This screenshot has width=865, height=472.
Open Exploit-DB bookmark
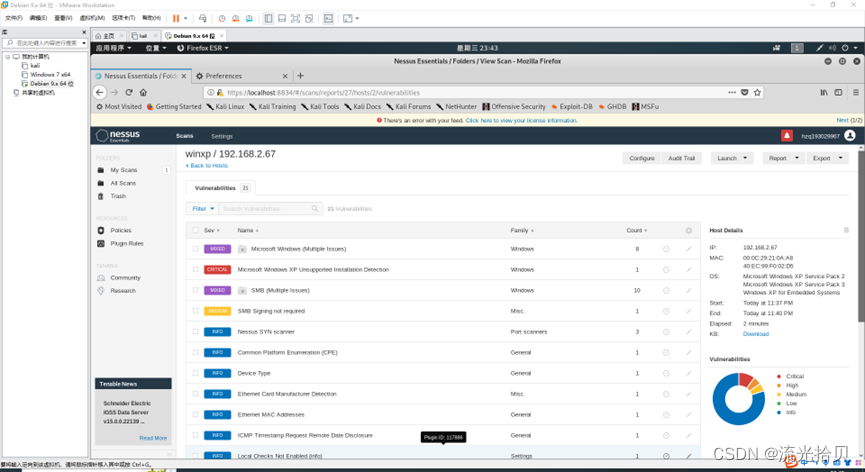point(572,106)
